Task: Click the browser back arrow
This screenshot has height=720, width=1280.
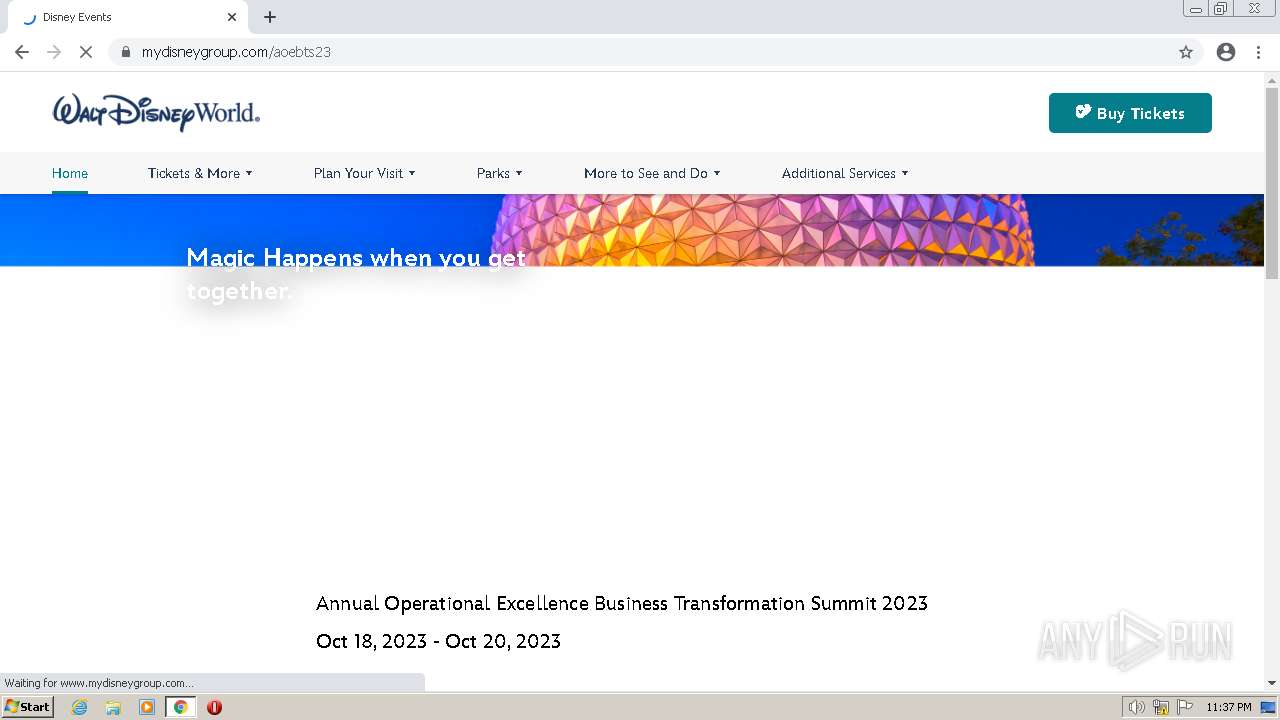Action: click(x=22, y=52)
